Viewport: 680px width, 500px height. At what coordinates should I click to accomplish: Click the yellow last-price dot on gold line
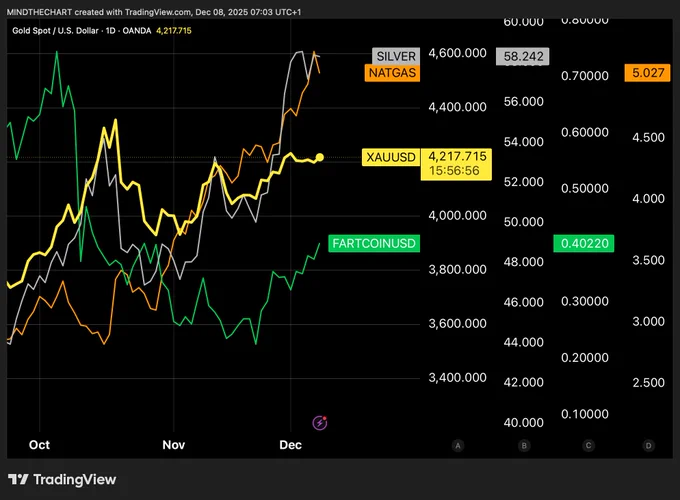320,157
